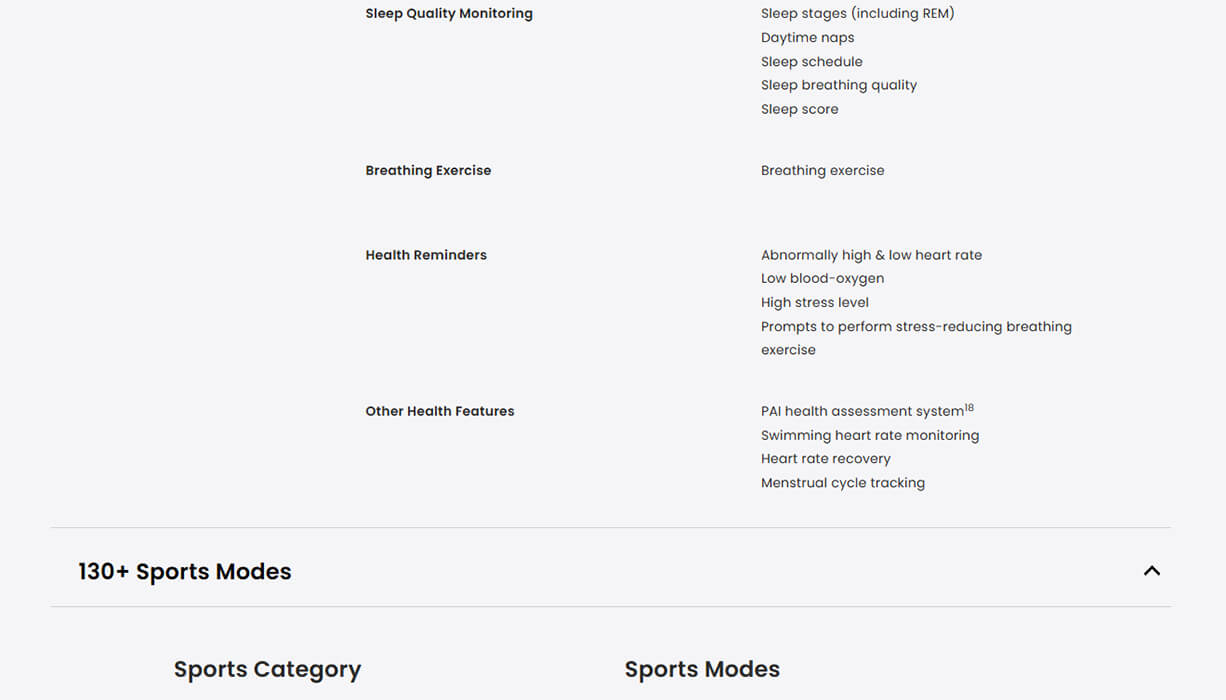Select the Health Reminders label
1226x700 pixels.
(x=426, y=255)
